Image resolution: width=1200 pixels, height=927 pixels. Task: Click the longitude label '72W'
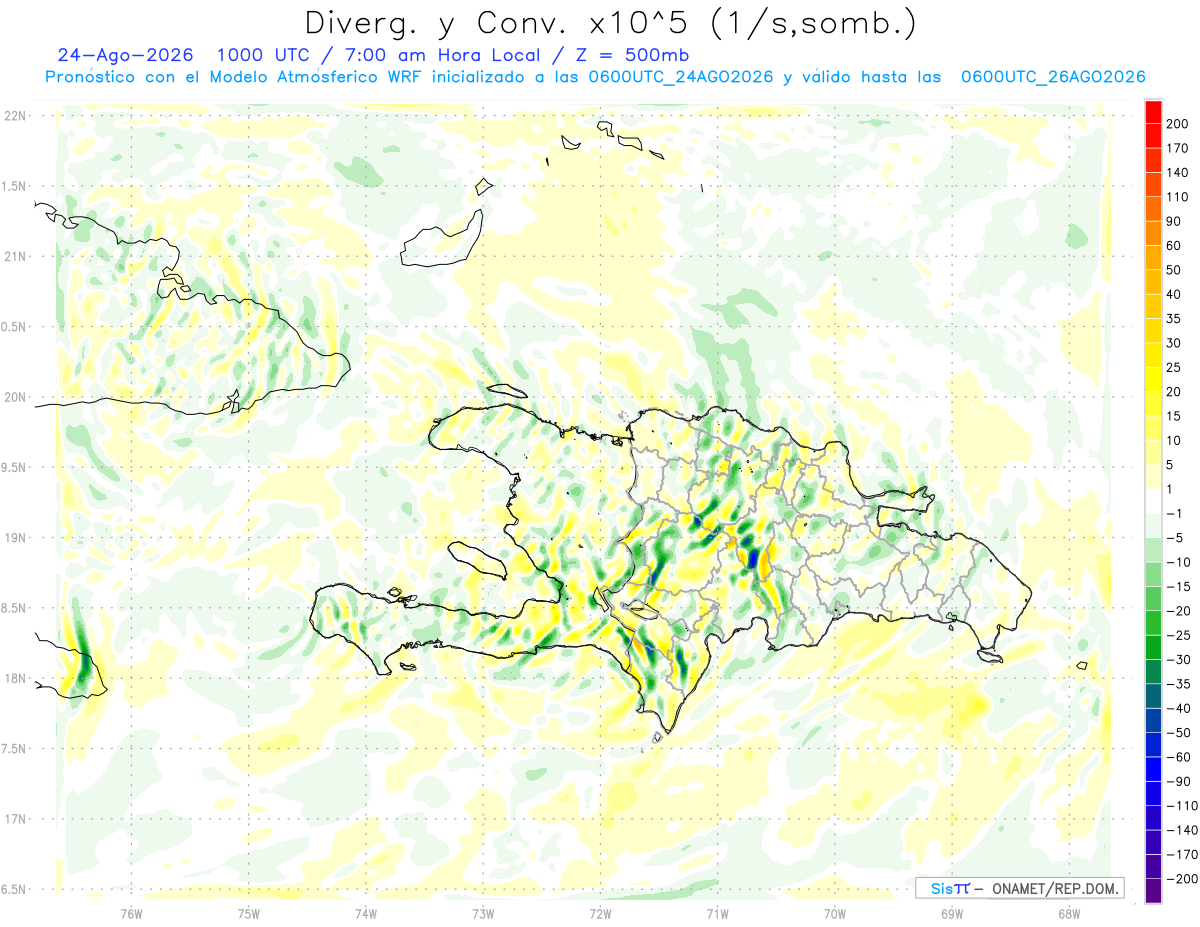[x=600, y=914]
